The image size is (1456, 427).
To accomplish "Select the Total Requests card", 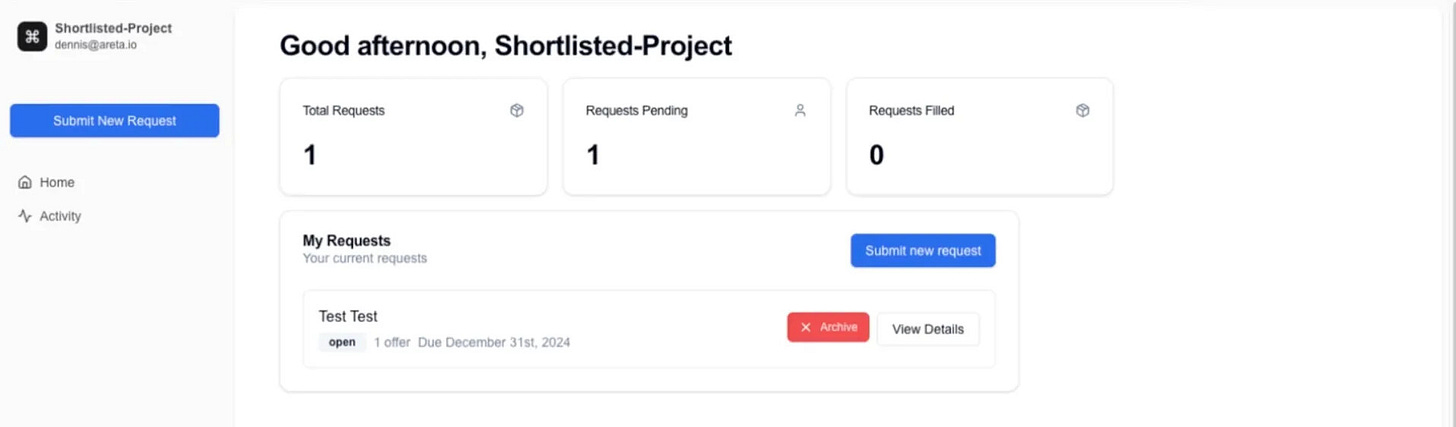I will (413, 137).
